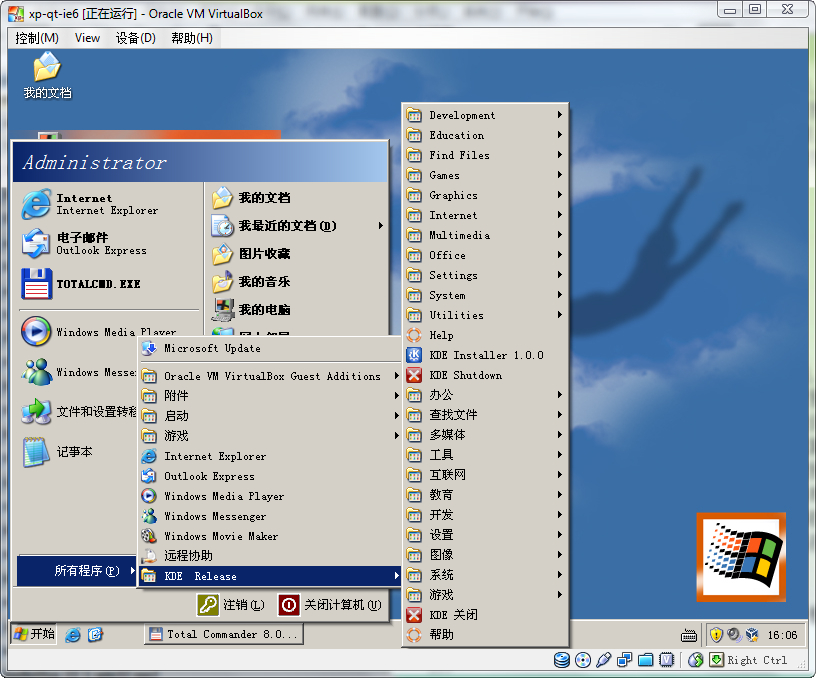Image resolution: width=816 pixels, height=678 pixels.
Task: Select 多媒体 in KDE menu
Action: [x=485, y=434]
